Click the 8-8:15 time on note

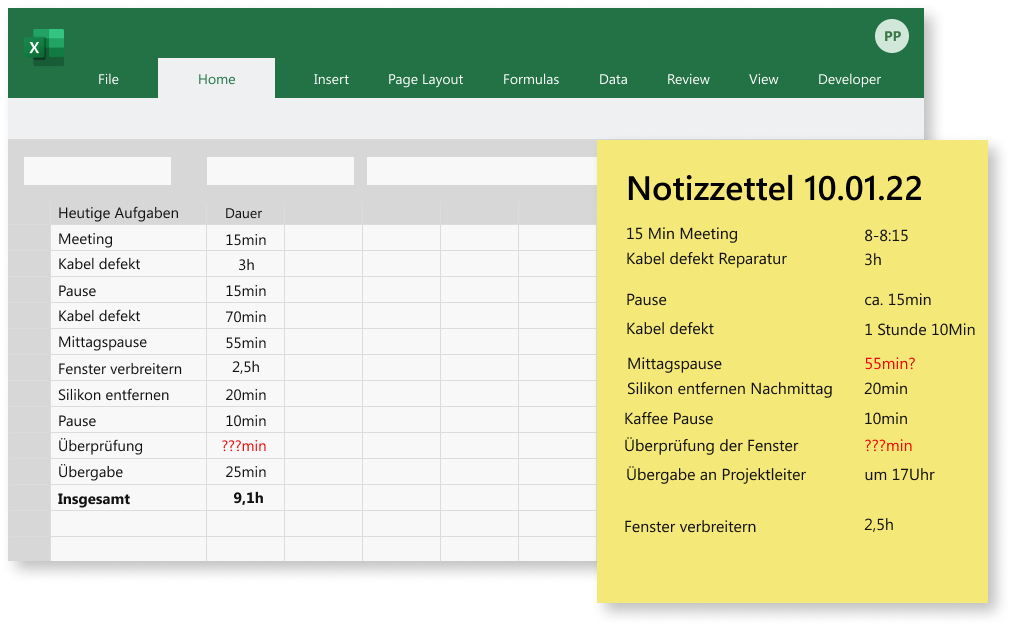point(886,236)
